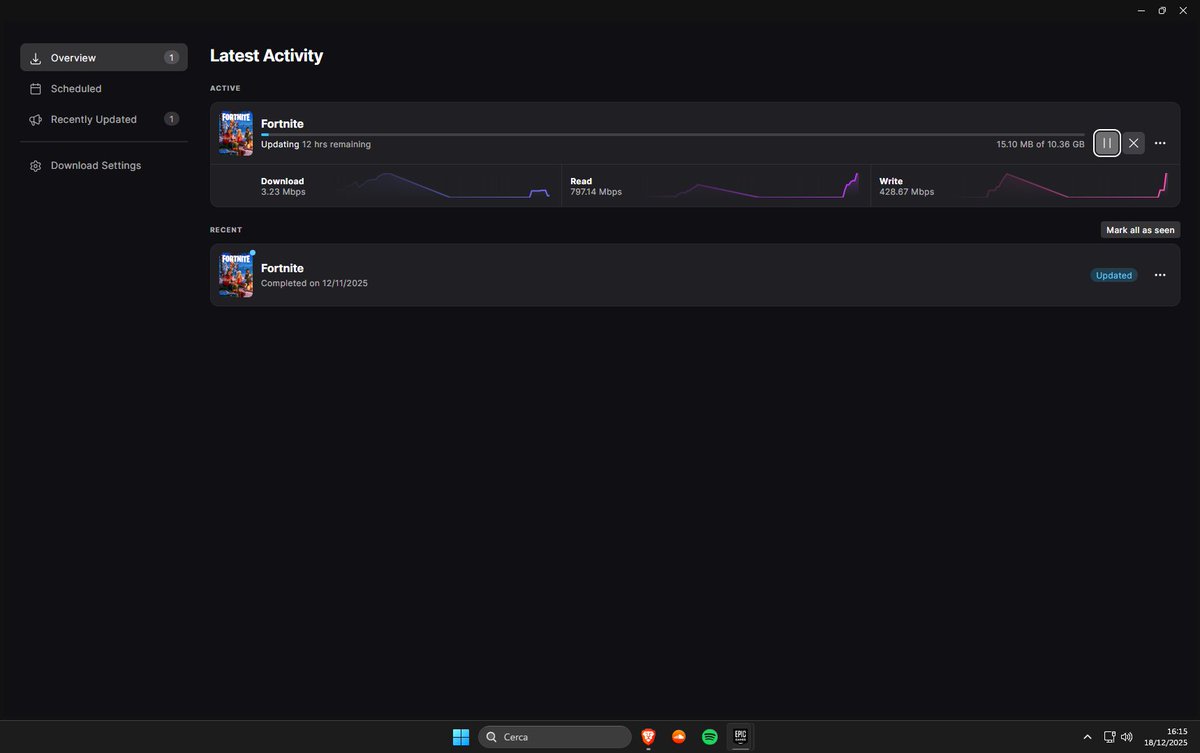Show hidden system tray icons

pyautogui.click(x=1088, y=737)
